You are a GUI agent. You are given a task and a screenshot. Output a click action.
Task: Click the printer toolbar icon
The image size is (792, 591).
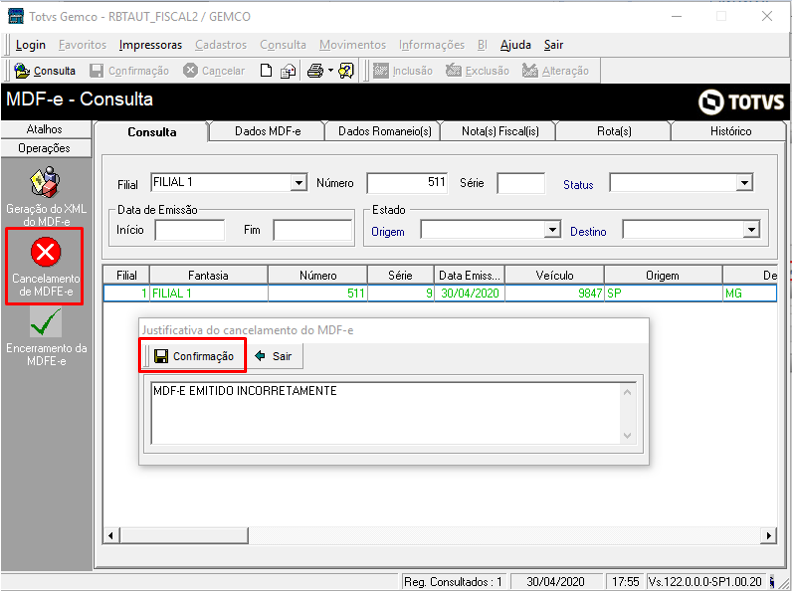tap(315, 71)
